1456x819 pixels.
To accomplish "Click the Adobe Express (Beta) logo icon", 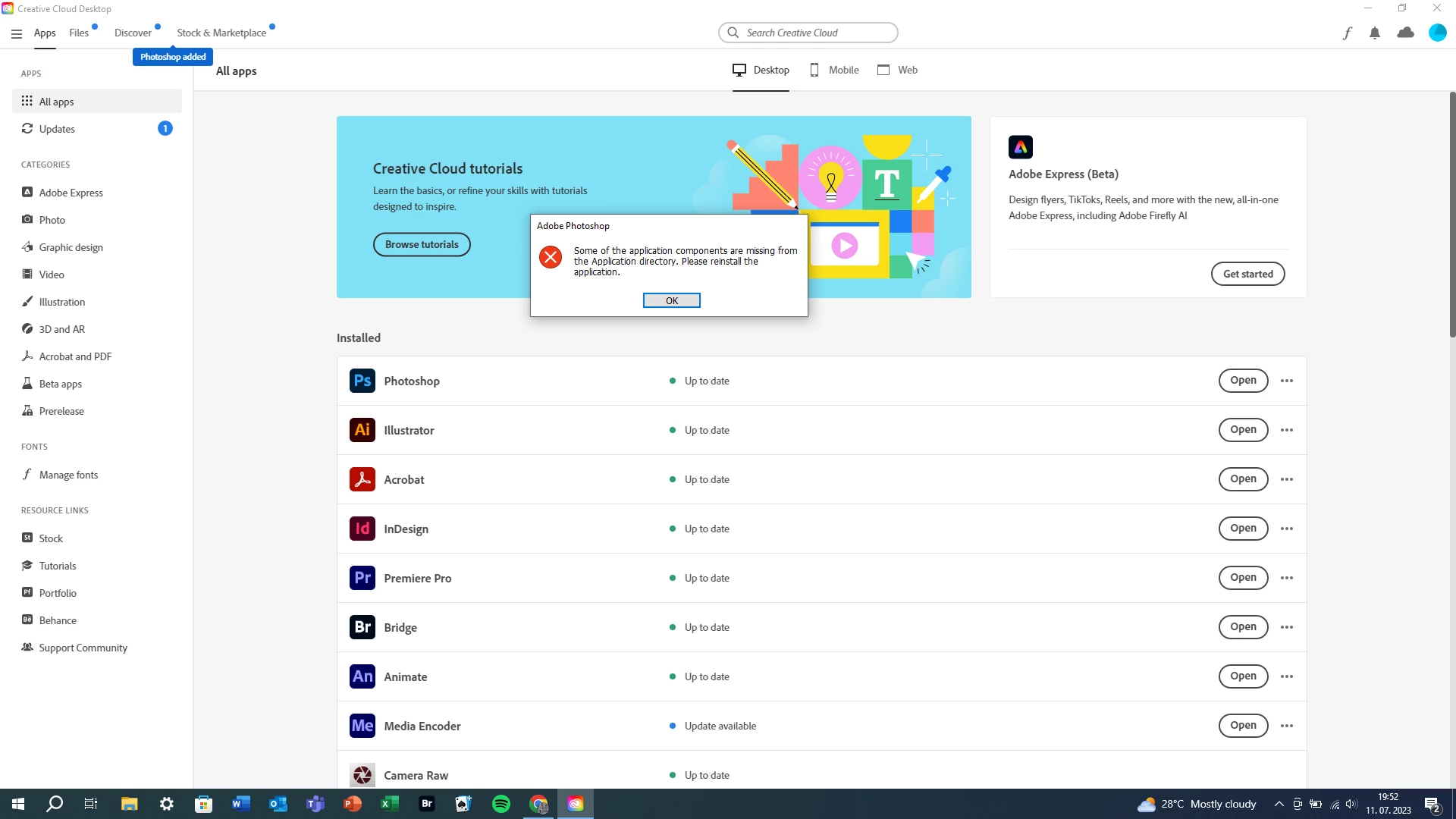I will click(x=1020, y=147).
